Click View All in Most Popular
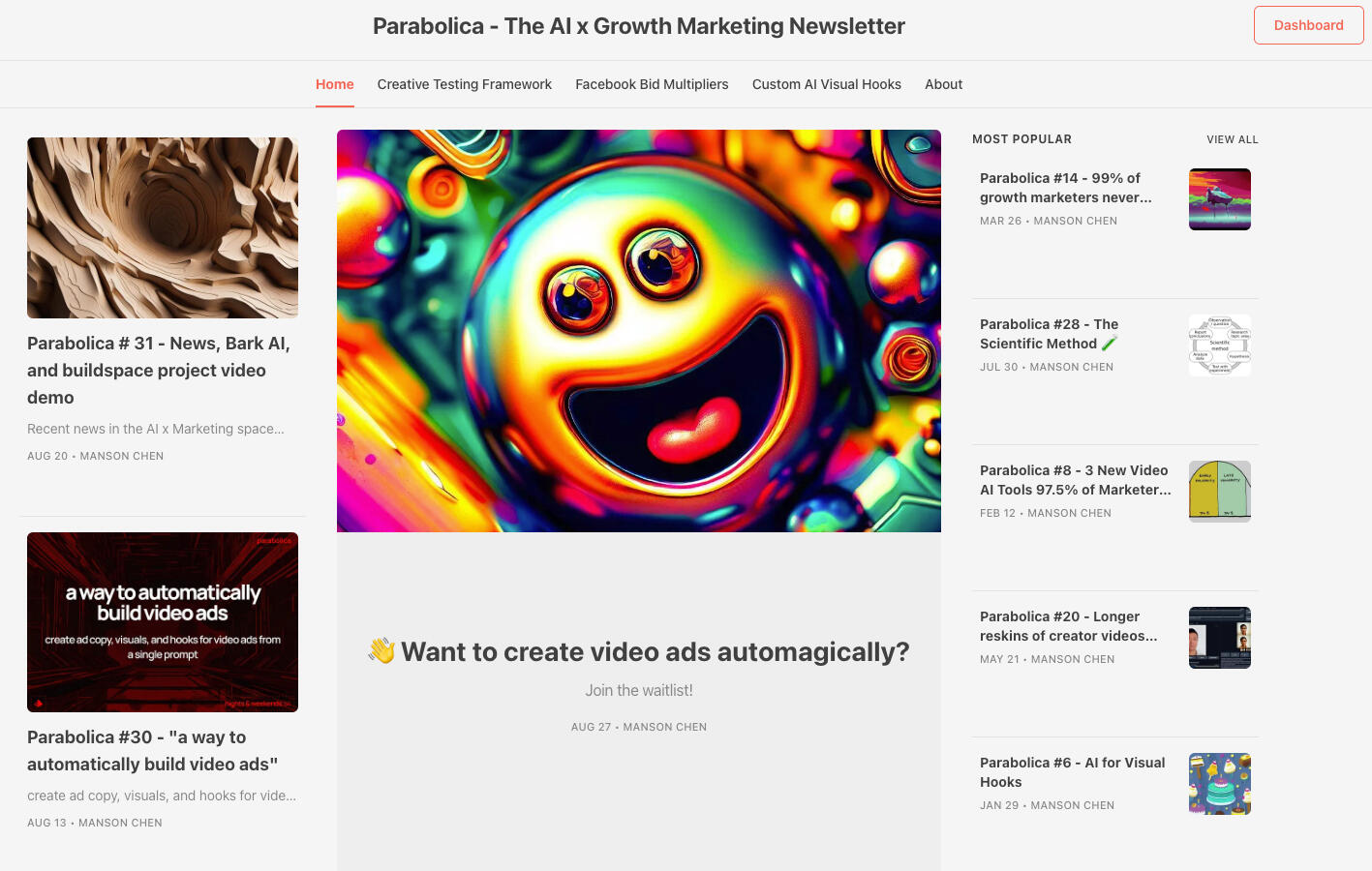The image size is (1372, 871). click(1232, 139)
